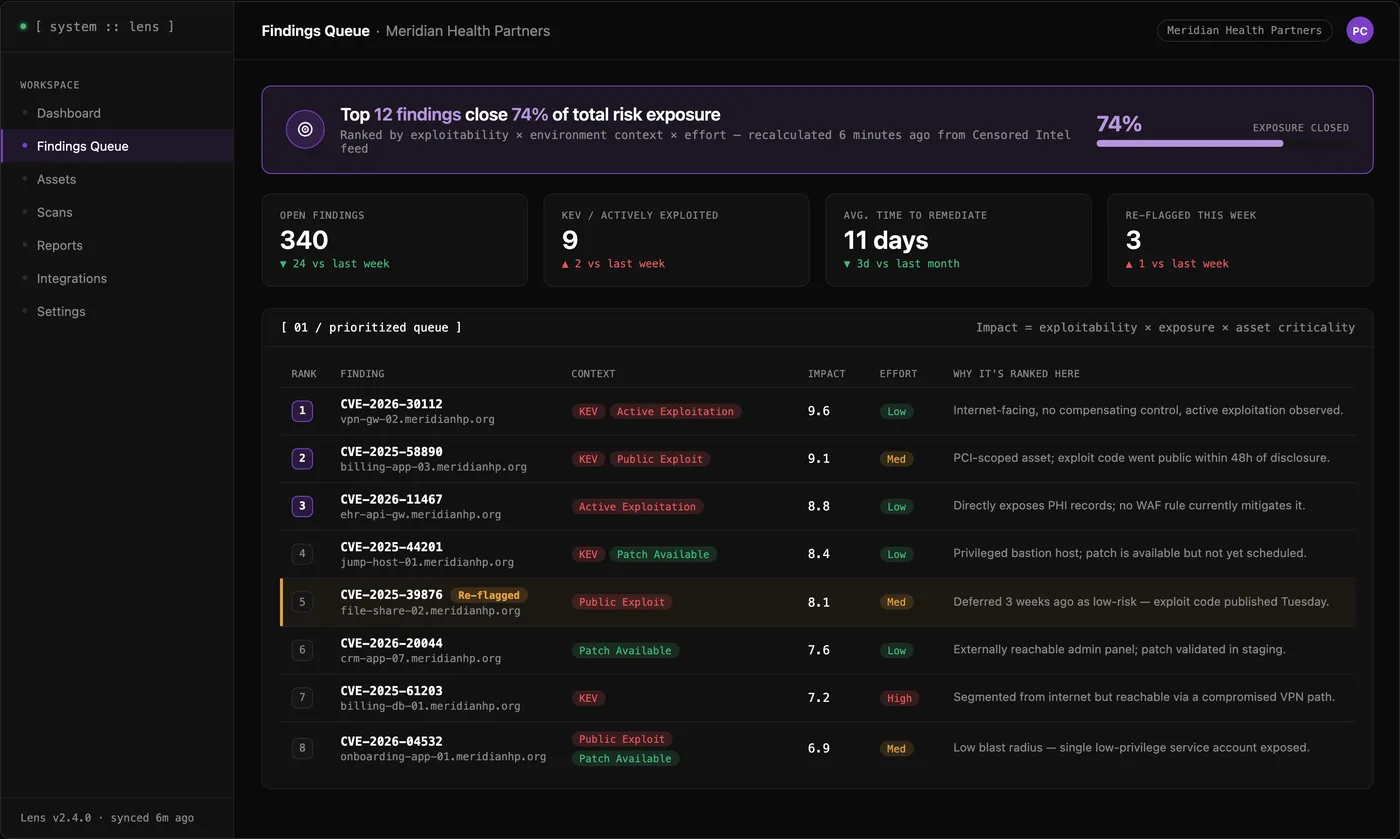
Task: Select the rank 2 badge for CVE-2025-58890
Action: (x=302, y=459)
